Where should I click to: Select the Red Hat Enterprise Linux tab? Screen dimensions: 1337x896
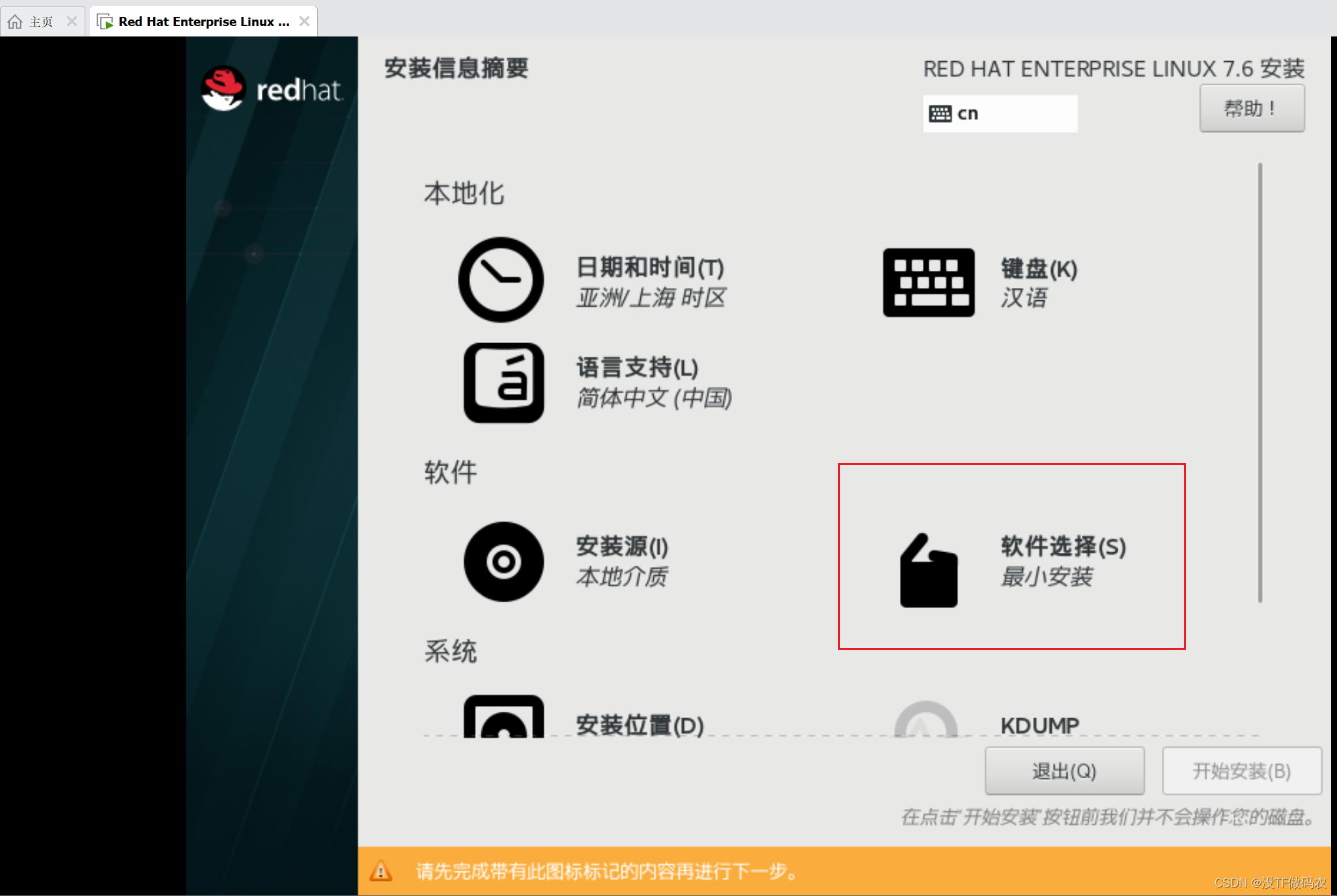(203, 21)
